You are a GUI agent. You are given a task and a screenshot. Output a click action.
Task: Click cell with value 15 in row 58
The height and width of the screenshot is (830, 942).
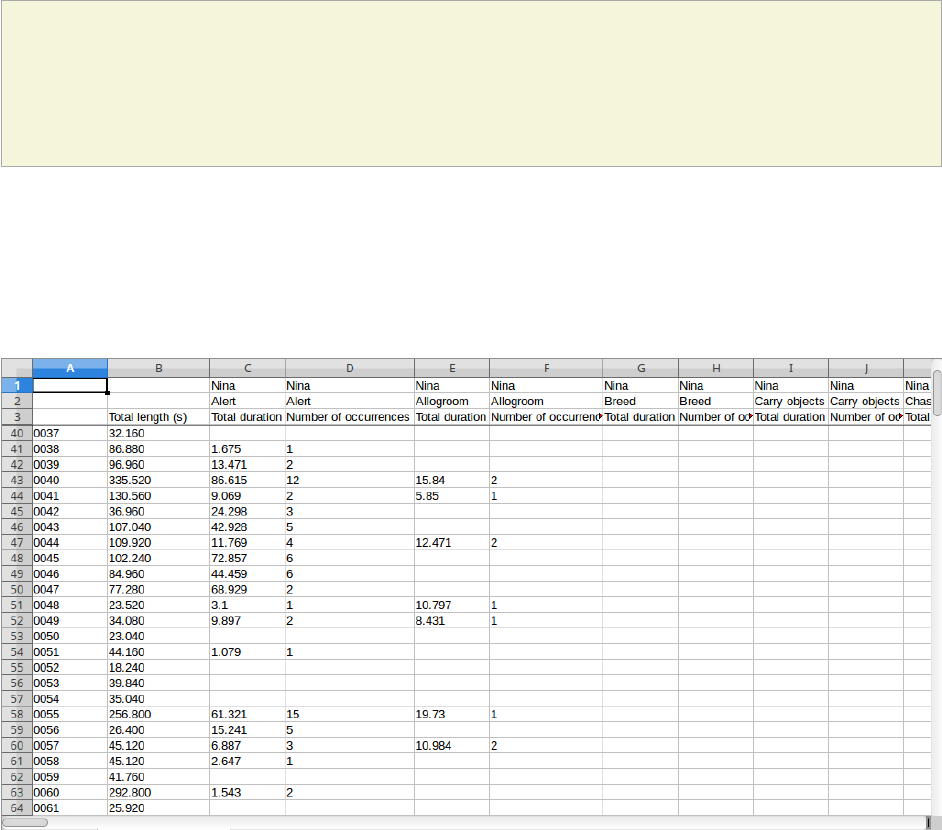click(x=350, y=714)
